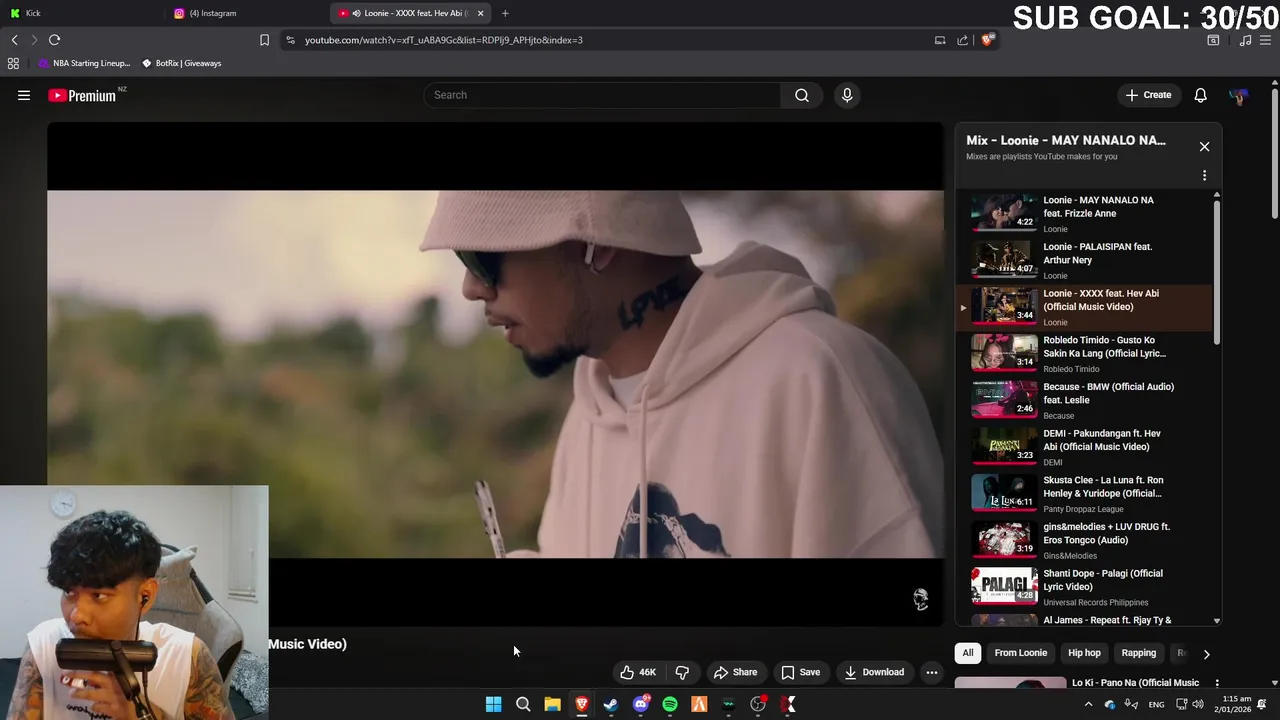Open Brave Shields lion icon

(x=987, y=40)
